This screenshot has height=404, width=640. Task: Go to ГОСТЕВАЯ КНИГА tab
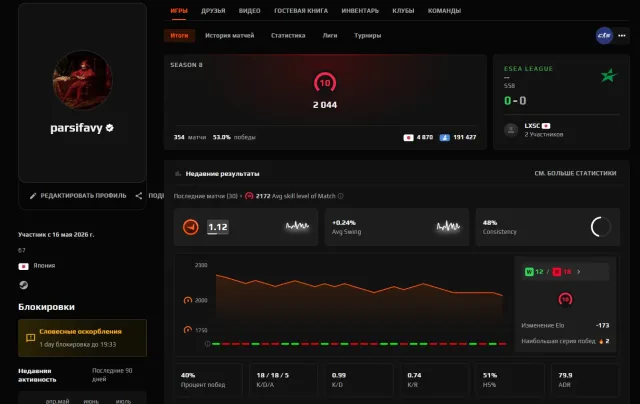tap(301, 11)
